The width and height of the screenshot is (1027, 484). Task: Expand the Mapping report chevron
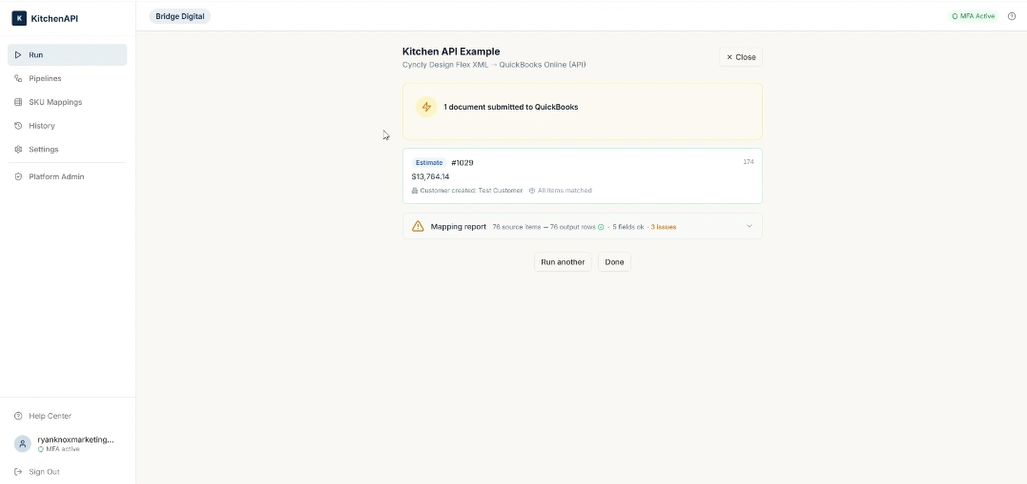(x=749, y=226)
